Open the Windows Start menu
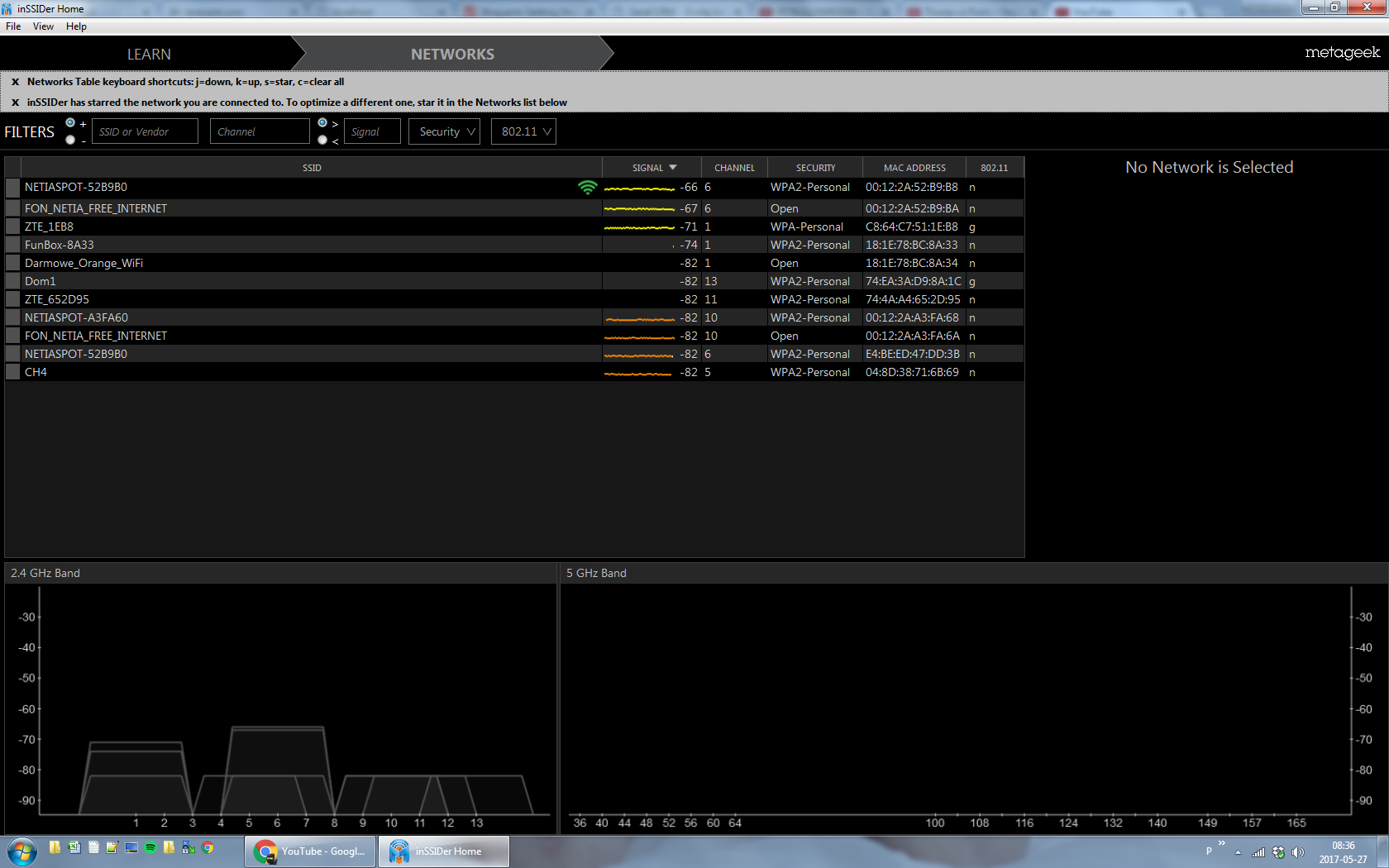Screen dimensions: 1389x868 22,851
